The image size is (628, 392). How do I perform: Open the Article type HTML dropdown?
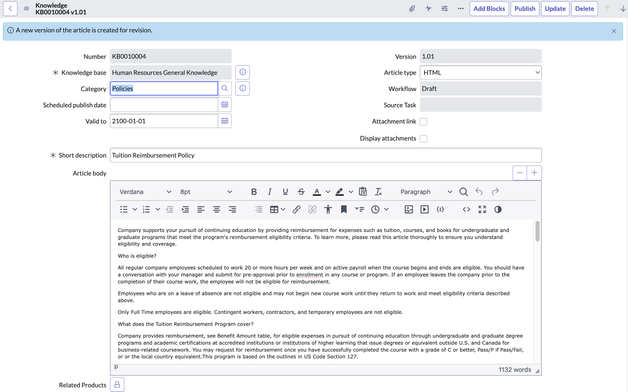[481, 72]
